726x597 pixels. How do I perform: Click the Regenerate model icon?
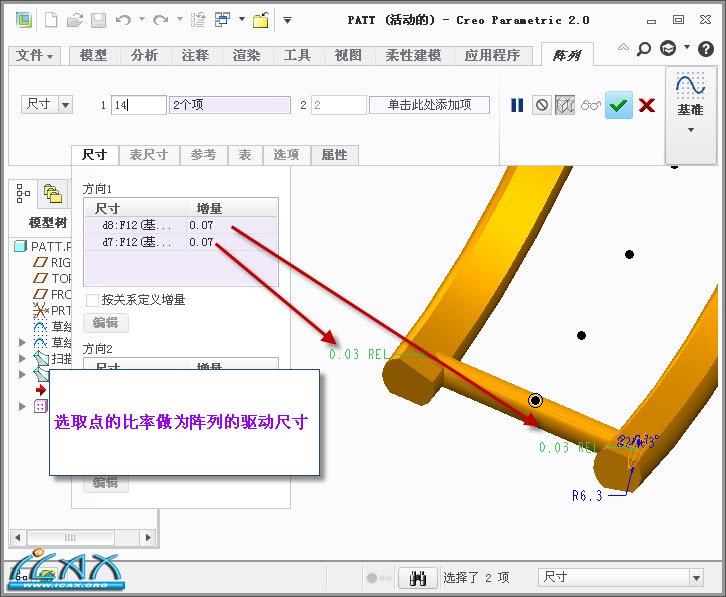198,20
